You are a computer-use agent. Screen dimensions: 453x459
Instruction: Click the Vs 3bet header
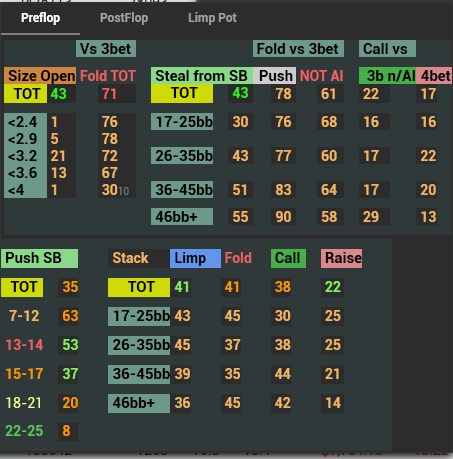coord(106,49)
